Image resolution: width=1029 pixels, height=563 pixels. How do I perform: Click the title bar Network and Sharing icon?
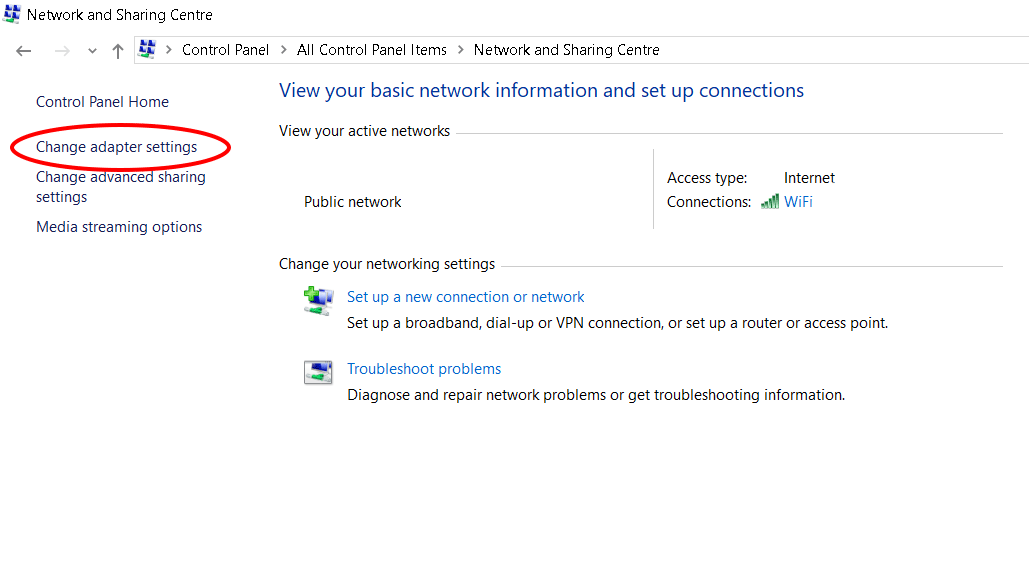pyautogui.click(x=12, y=13)
